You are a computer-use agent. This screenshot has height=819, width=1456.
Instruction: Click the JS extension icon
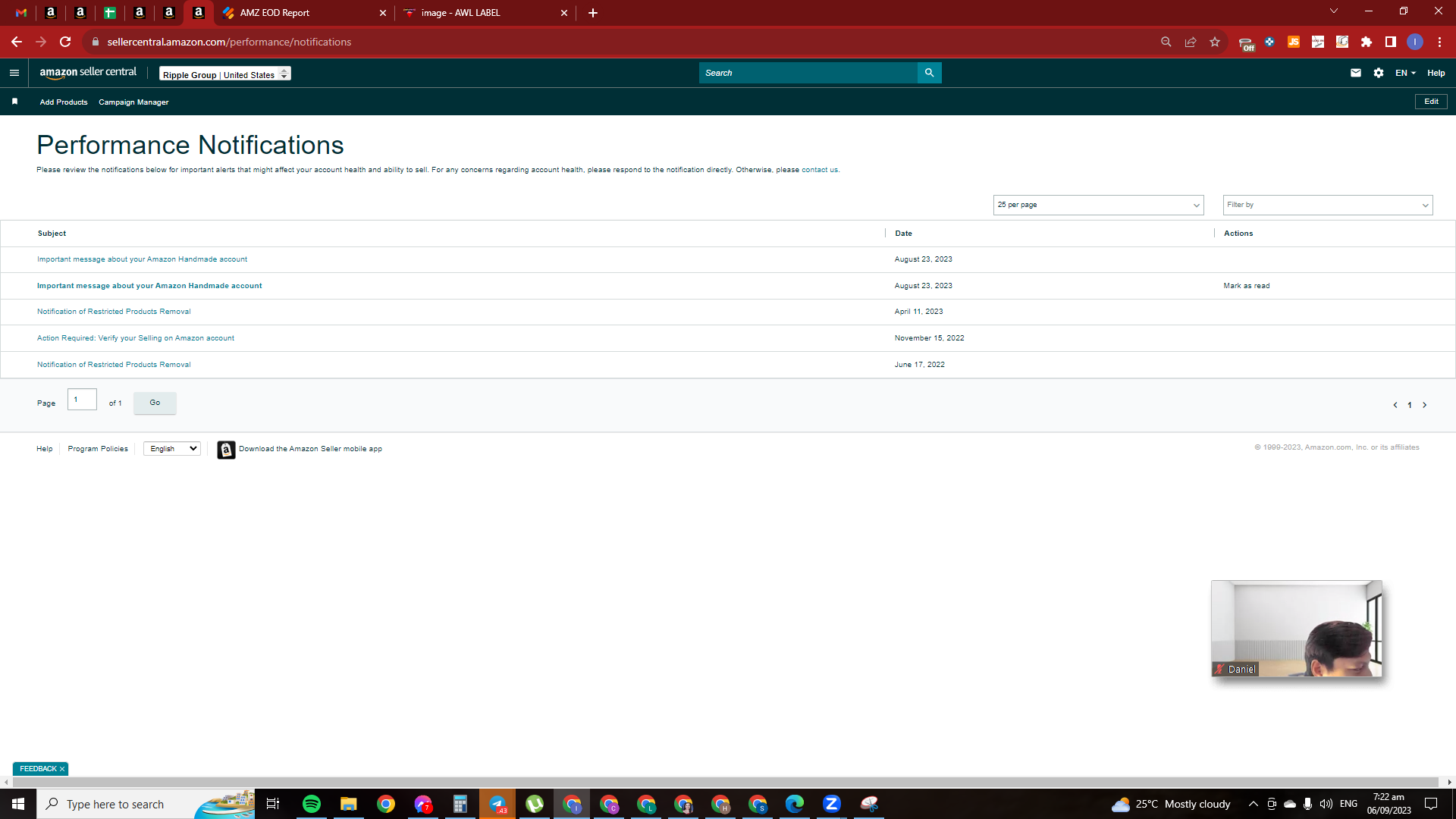pyautogui.click(x=1294, y=42)
